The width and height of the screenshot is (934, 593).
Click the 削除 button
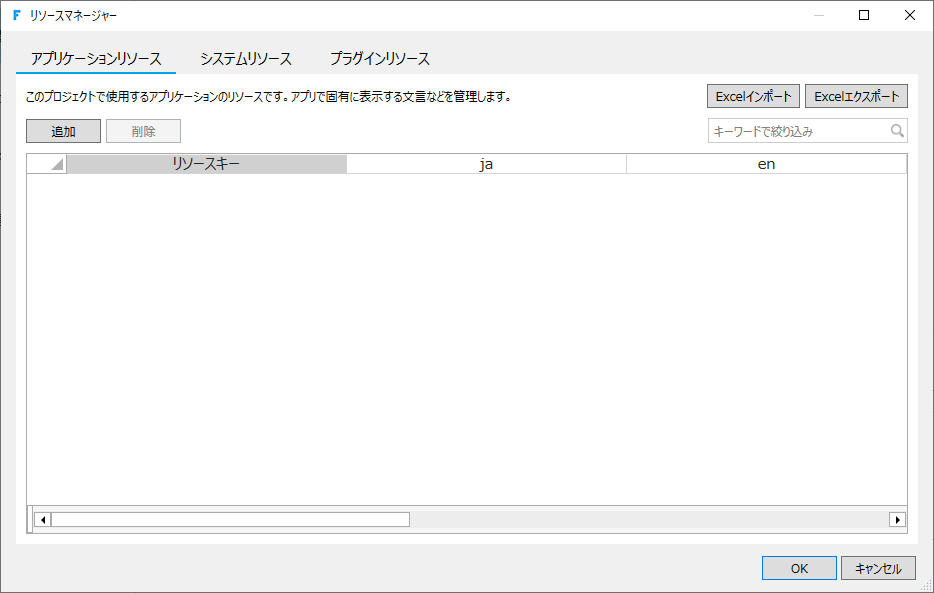pyautogui.click(x=142, y=130)
